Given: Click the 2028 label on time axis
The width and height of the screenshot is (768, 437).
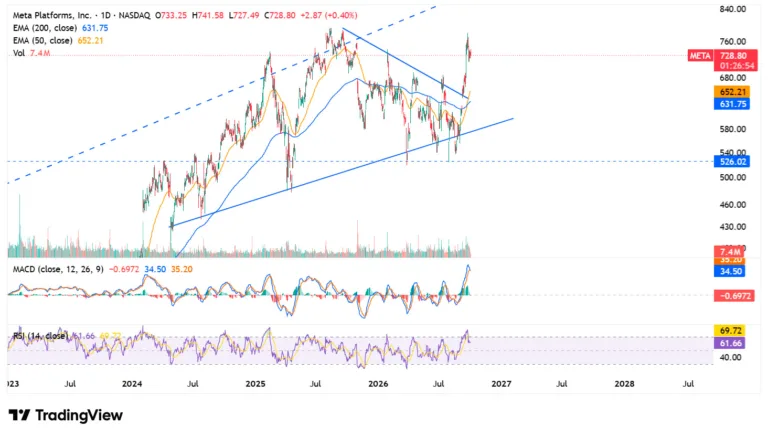Looking at the screenshot, I should point(624,384).
